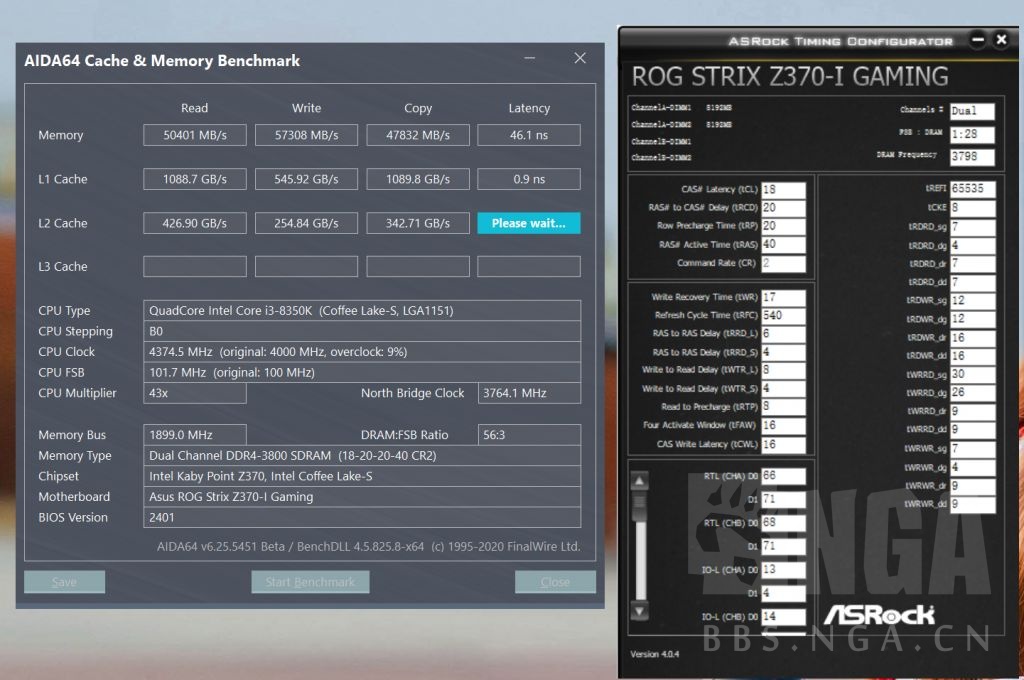Click the CAS Write Latency (tCWL) field
1024x680 pixels.
coord(784,444)
